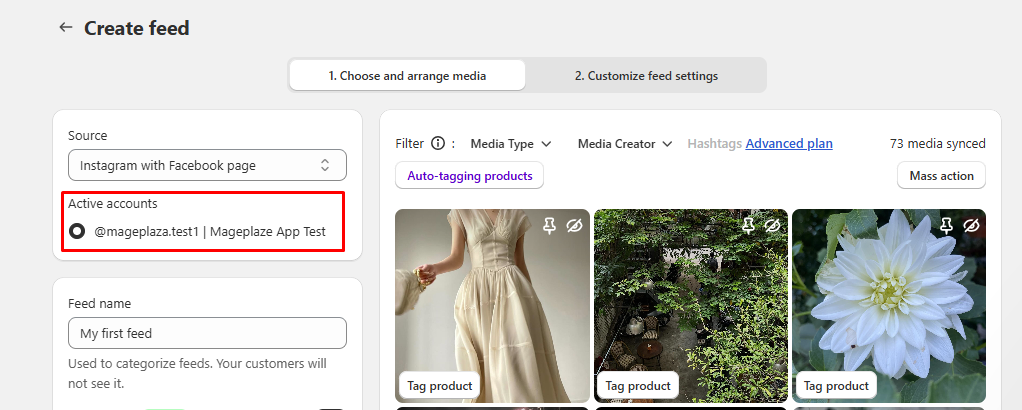Image resolution: width=1022 pixels, height=410 pixels.
Task: Select the @mageplaza.test1 account radio button
Action: click(77, 231)
